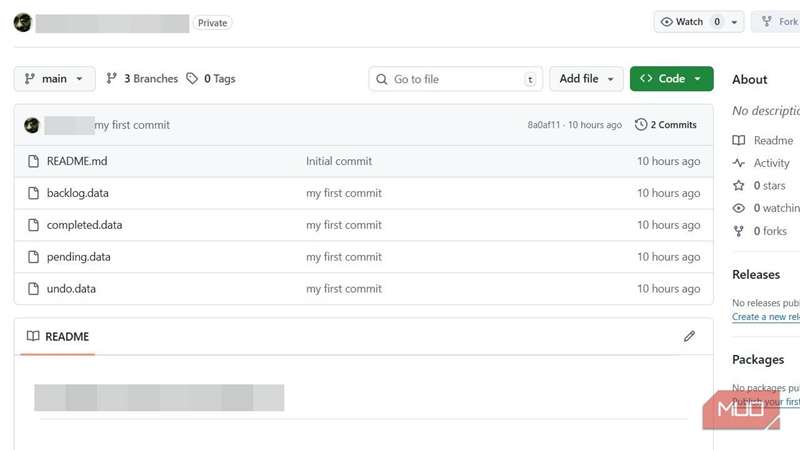Click the star icon in About sidebar
This screenshot has width=800, height=450.
pos(739,186)
